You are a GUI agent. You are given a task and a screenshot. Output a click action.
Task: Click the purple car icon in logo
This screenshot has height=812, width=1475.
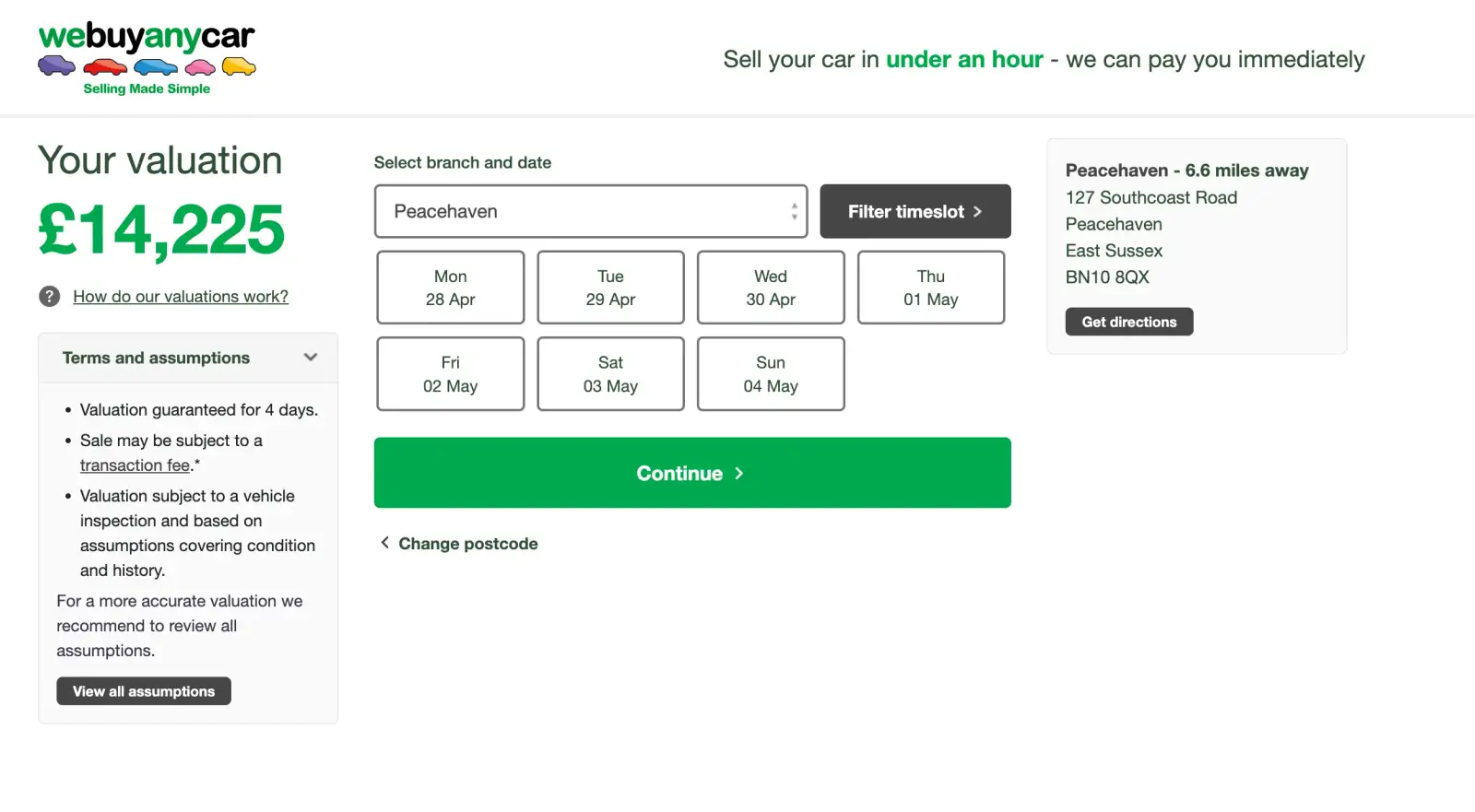coord(57,65)
